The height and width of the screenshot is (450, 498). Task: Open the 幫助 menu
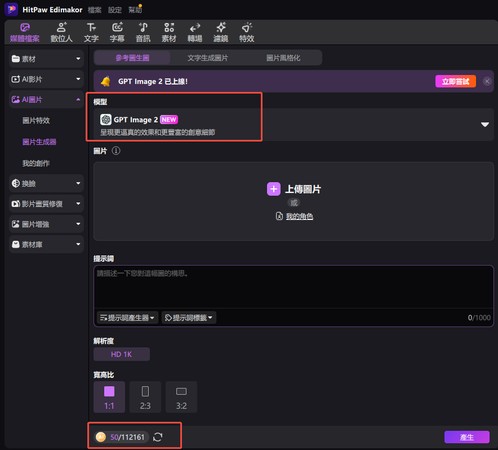coord(135,10)
